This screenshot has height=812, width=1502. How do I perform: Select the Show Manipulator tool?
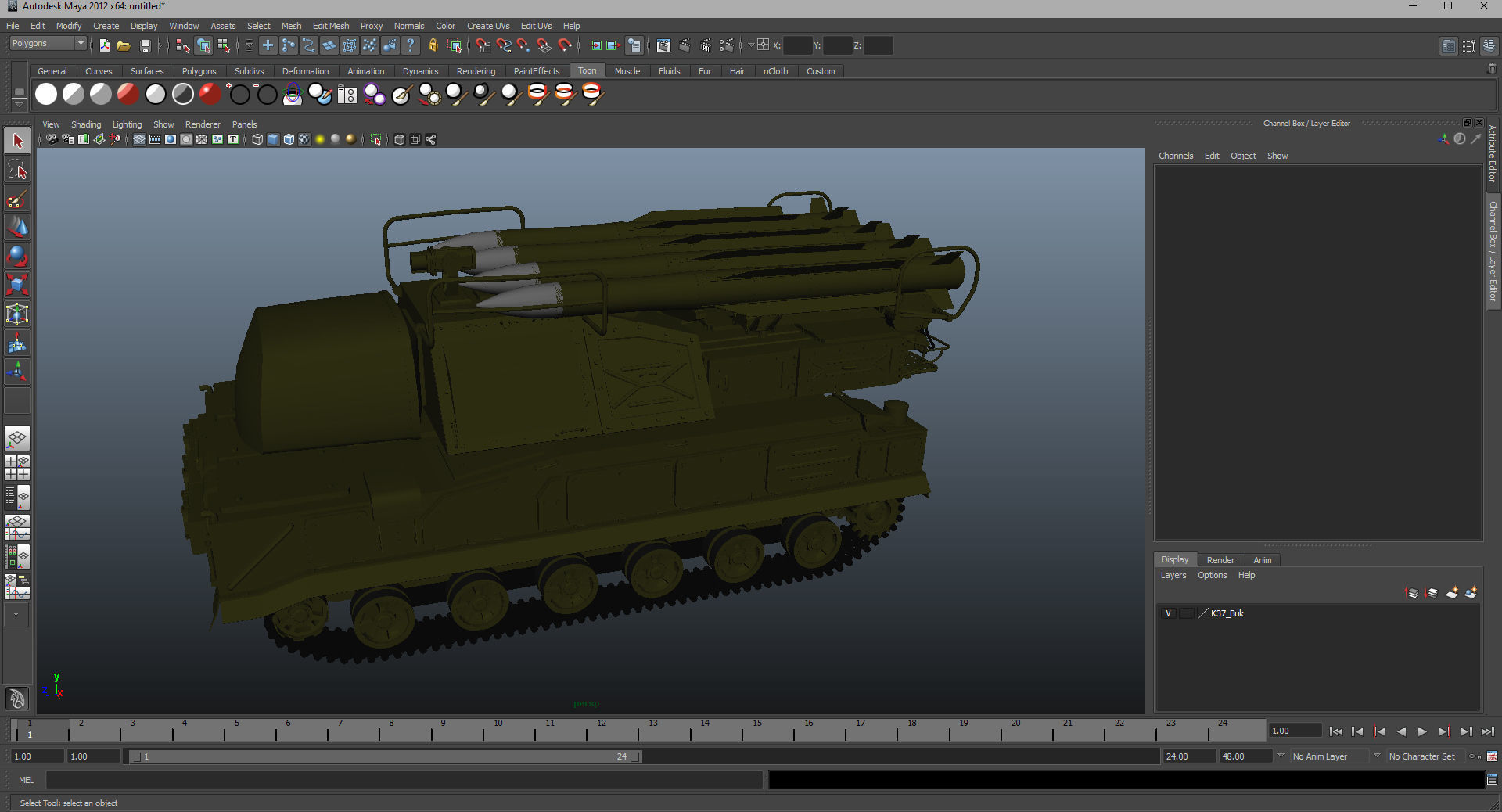(x=17, y=372)
